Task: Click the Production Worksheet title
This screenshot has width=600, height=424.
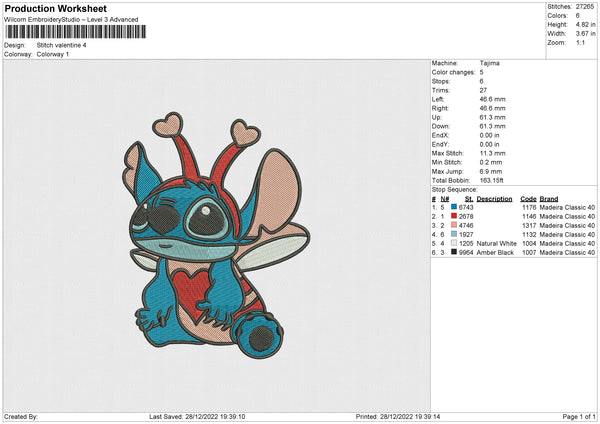Action: point(48,7)
